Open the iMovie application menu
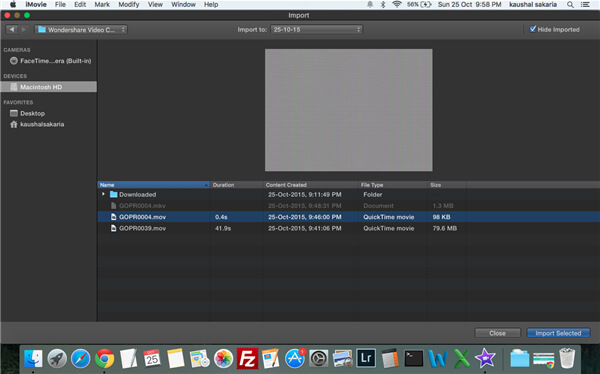This screenshot has width=600, height=374. point(36,5)
